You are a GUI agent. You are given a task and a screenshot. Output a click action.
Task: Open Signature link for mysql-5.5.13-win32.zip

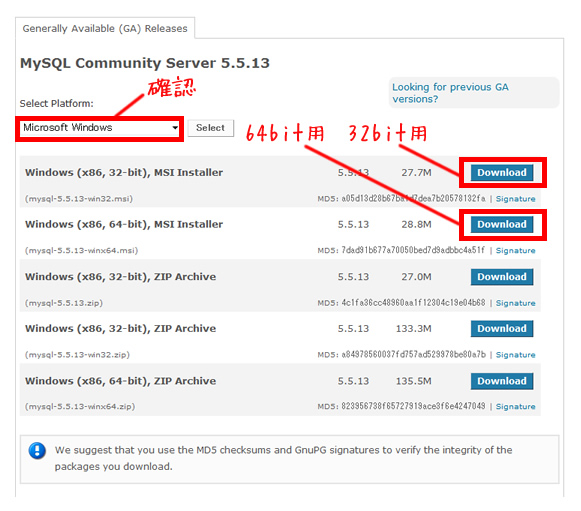(x=515, y=355)
